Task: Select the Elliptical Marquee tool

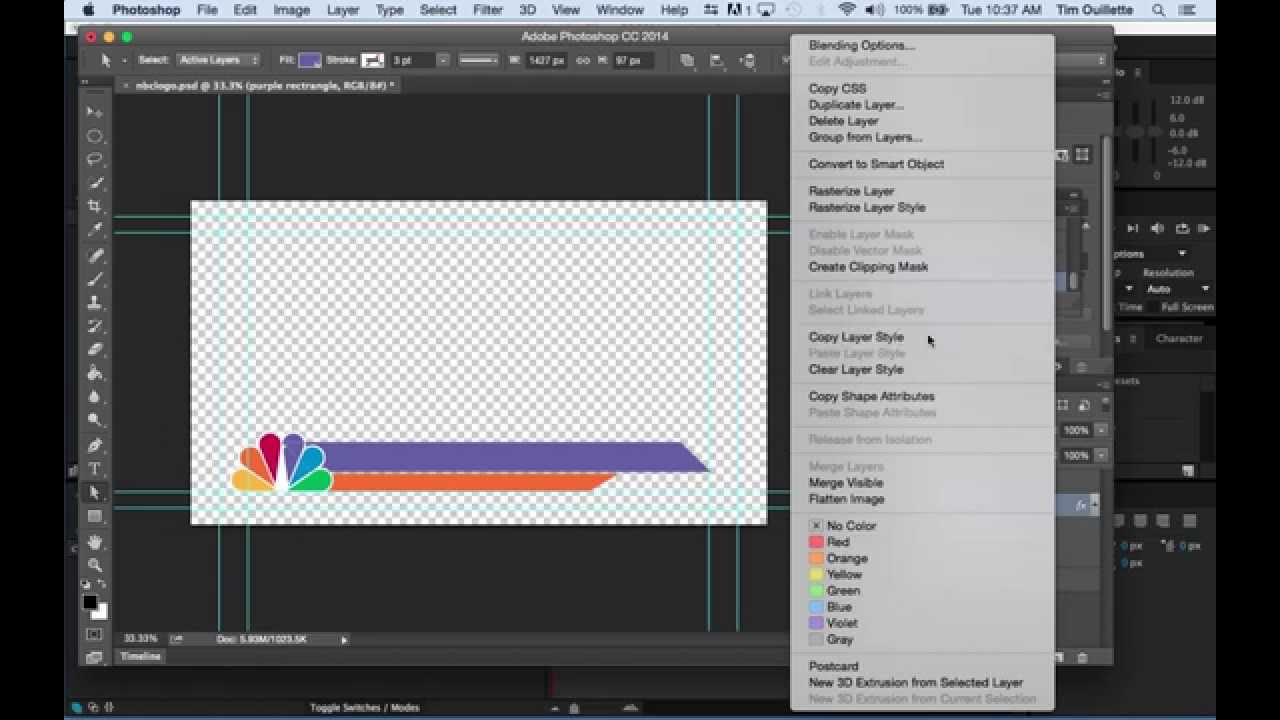Action: (95, 136)
